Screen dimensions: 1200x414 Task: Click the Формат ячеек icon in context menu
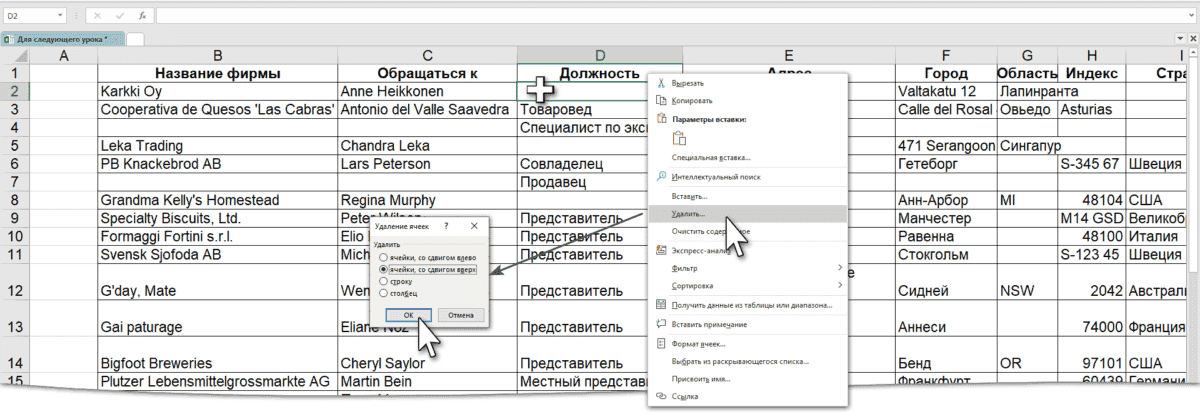660,343
